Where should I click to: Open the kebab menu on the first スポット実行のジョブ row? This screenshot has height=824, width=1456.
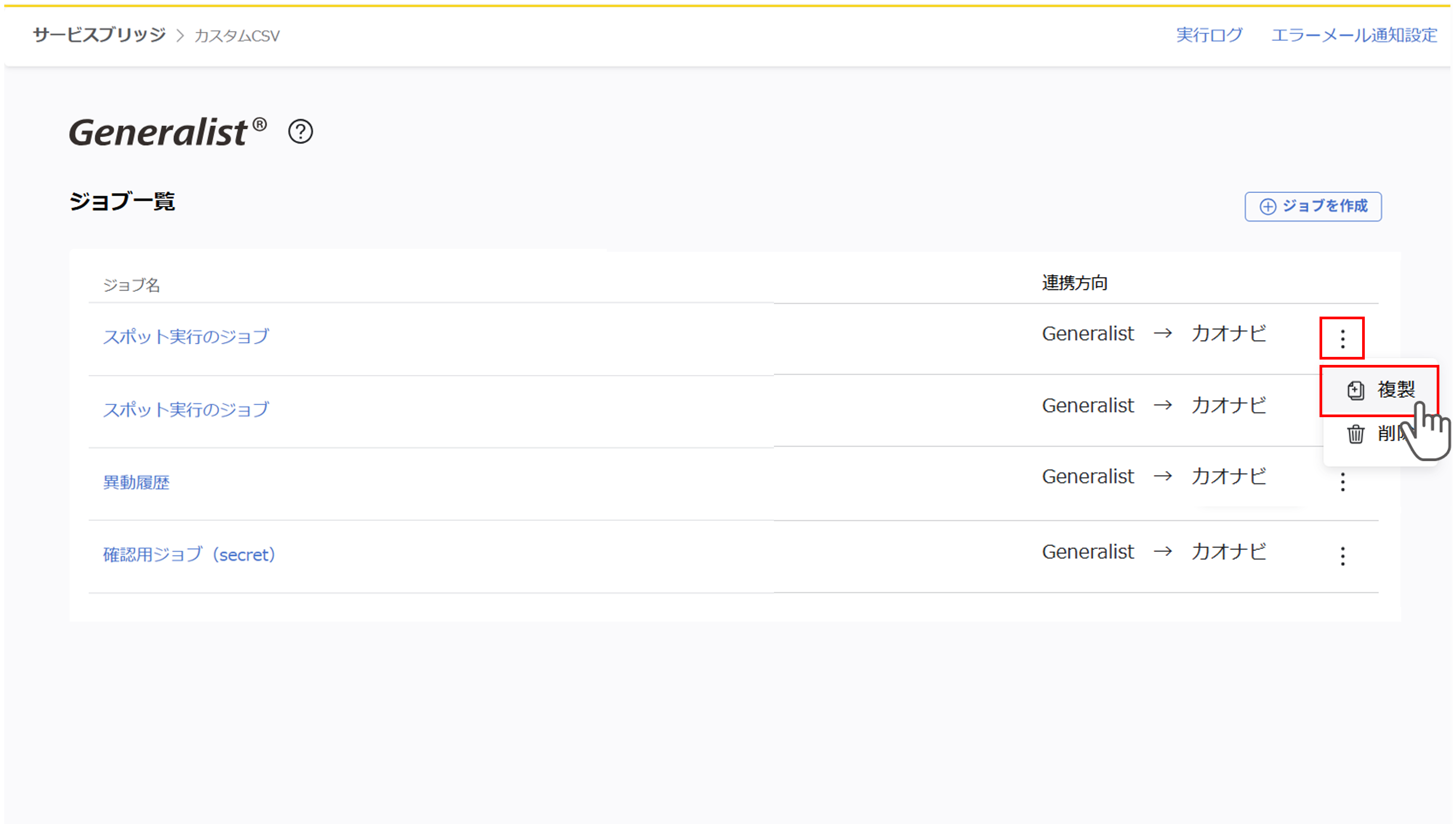(1342, 339)
